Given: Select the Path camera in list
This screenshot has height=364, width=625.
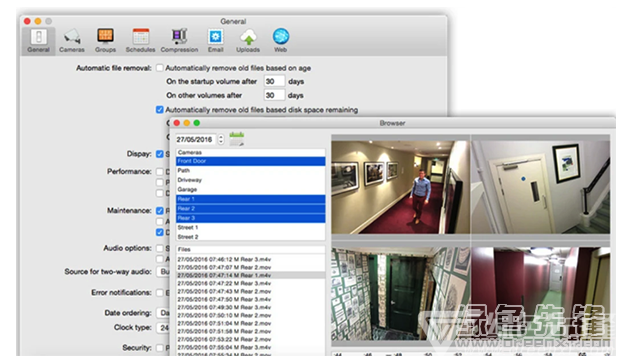Looking at the screenshot, I should point(250,170).
